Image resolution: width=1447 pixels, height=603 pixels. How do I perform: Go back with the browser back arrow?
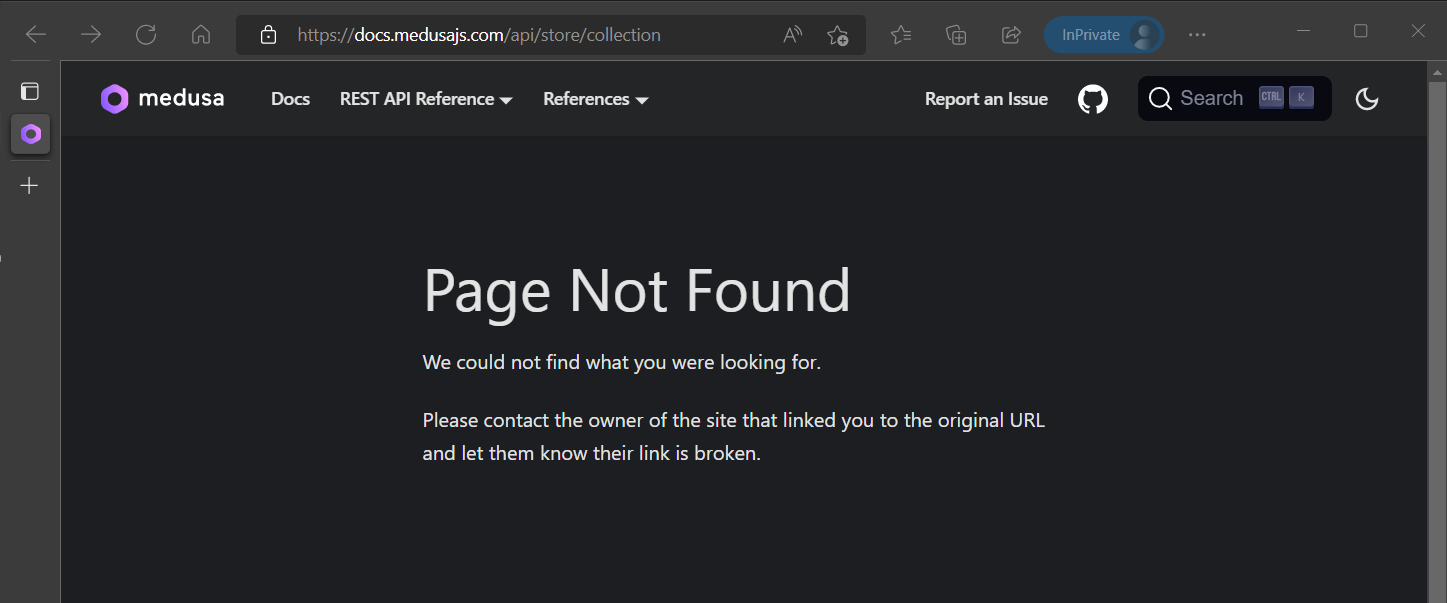[36, 35]
